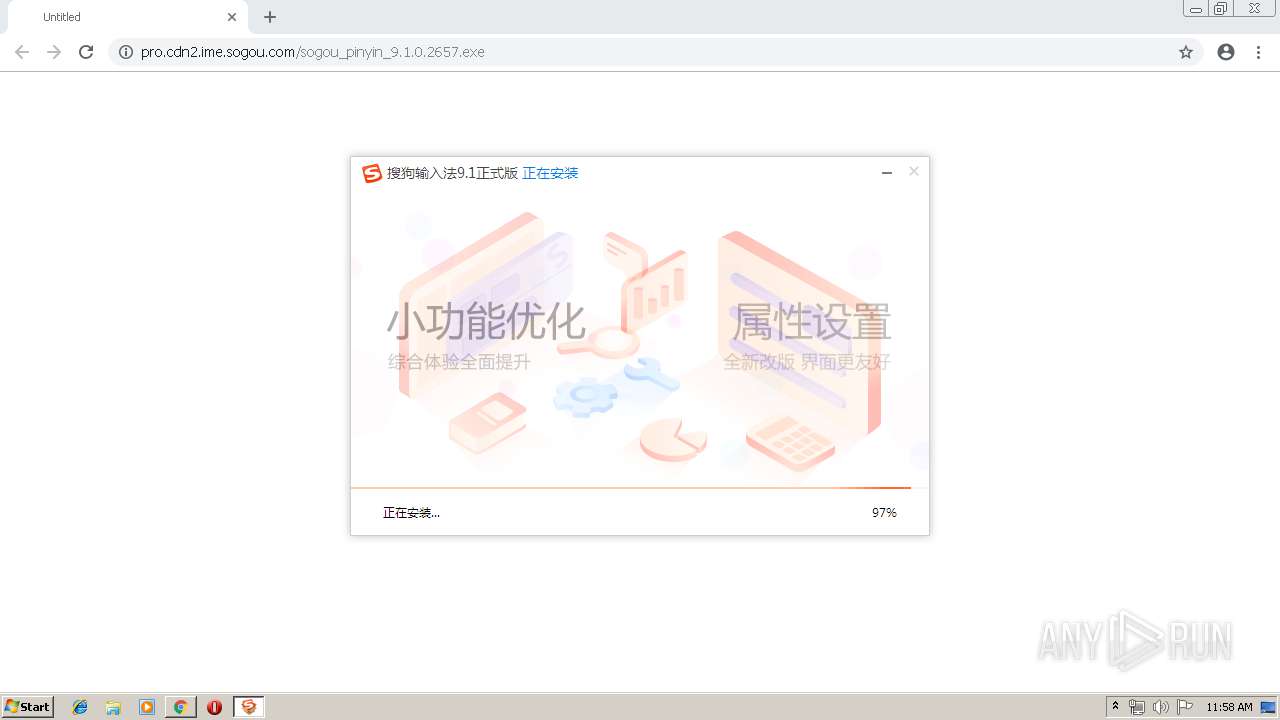Close the Sogou installer window
Screen dimensions: 1280x720
913,172
